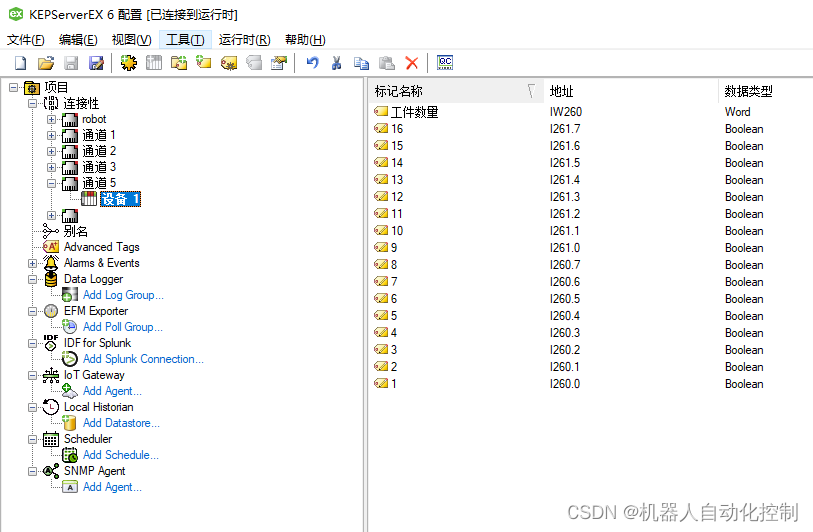
Task: Expand the Alarms & Events node
Action: click(33, 263)
